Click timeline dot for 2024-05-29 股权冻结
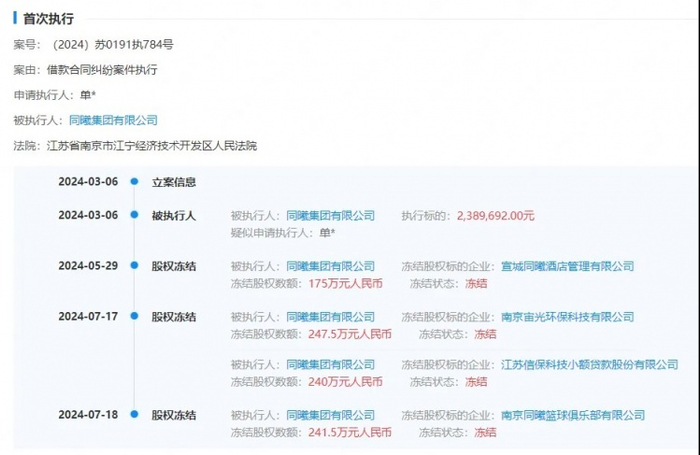 134,265
